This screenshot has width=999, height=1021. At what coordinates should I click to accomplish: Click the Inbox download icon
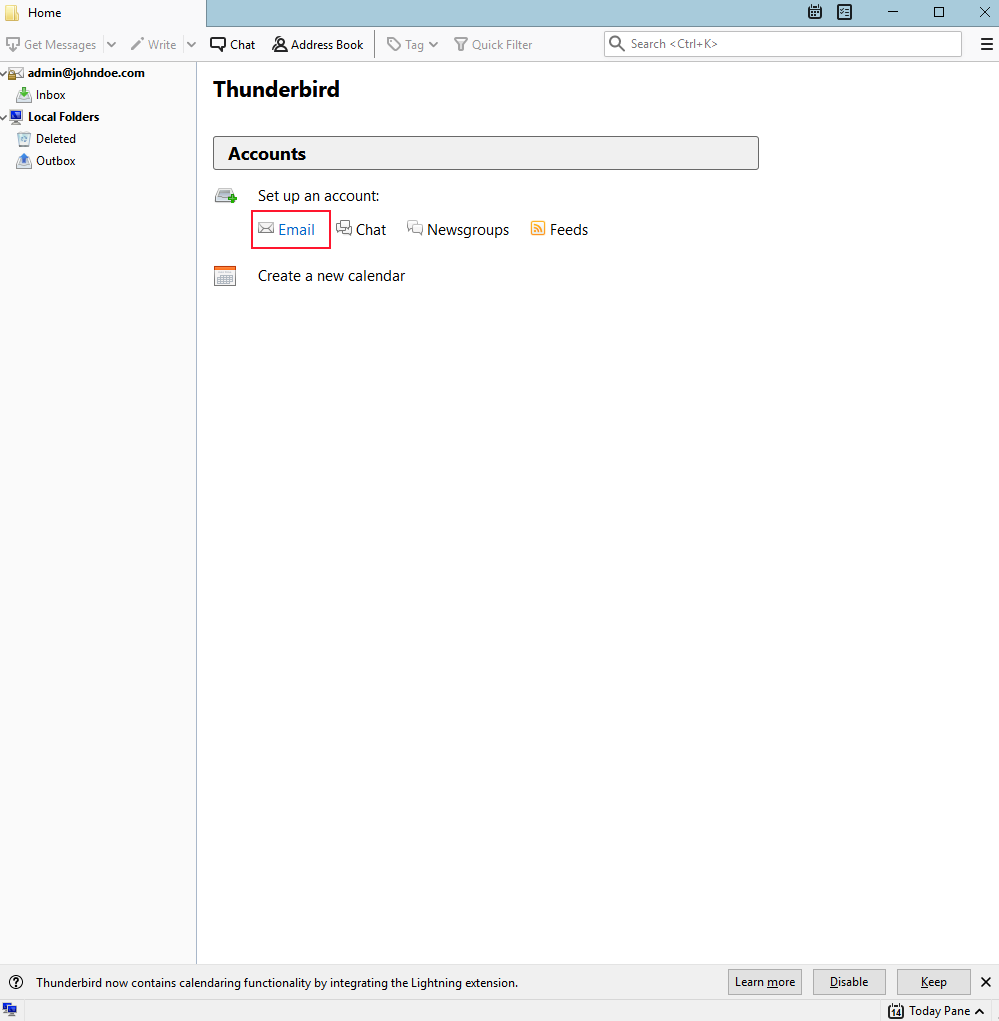[x=23, y=95]
